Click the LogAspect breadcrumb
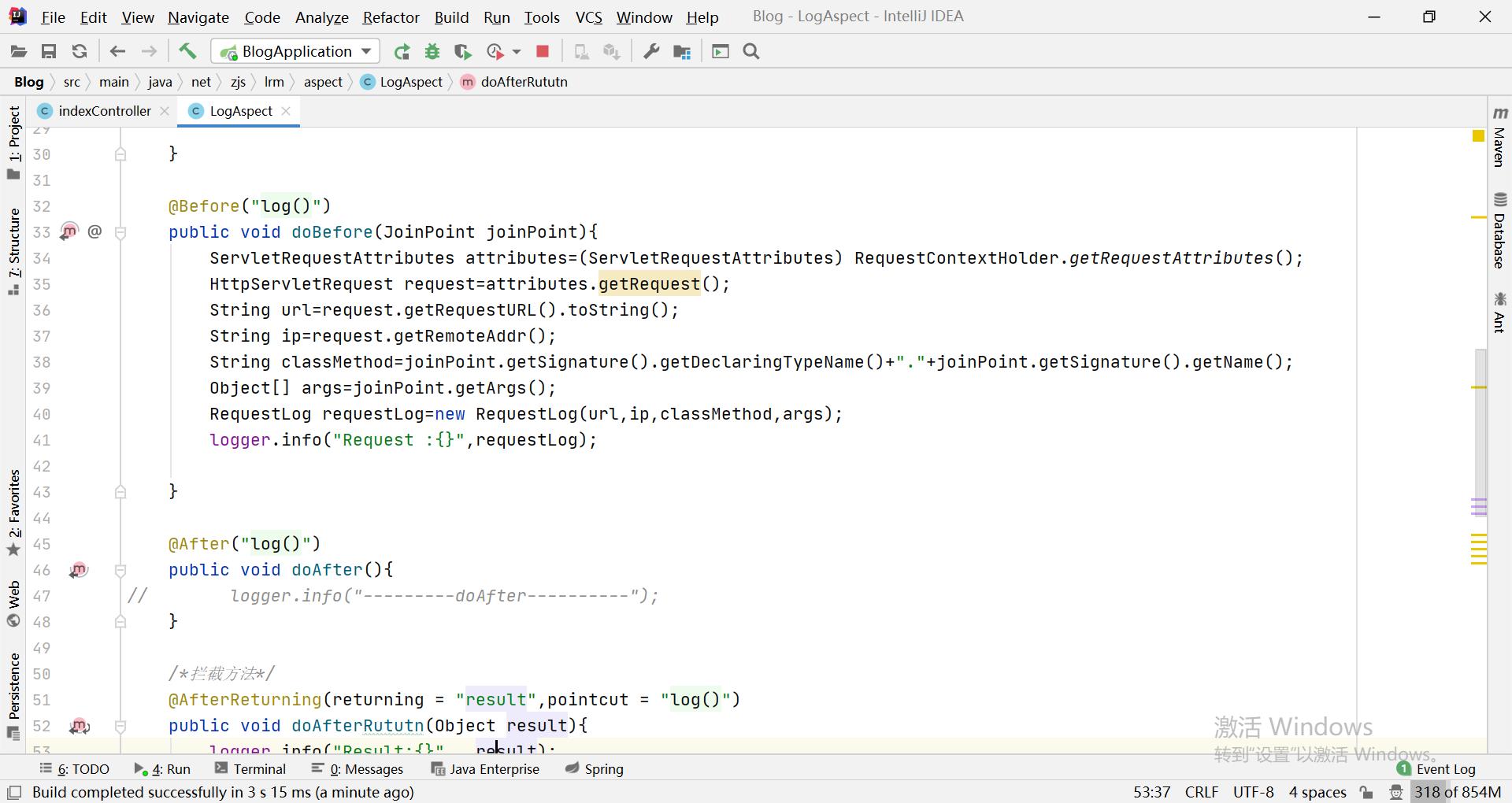 pos(402,82)
